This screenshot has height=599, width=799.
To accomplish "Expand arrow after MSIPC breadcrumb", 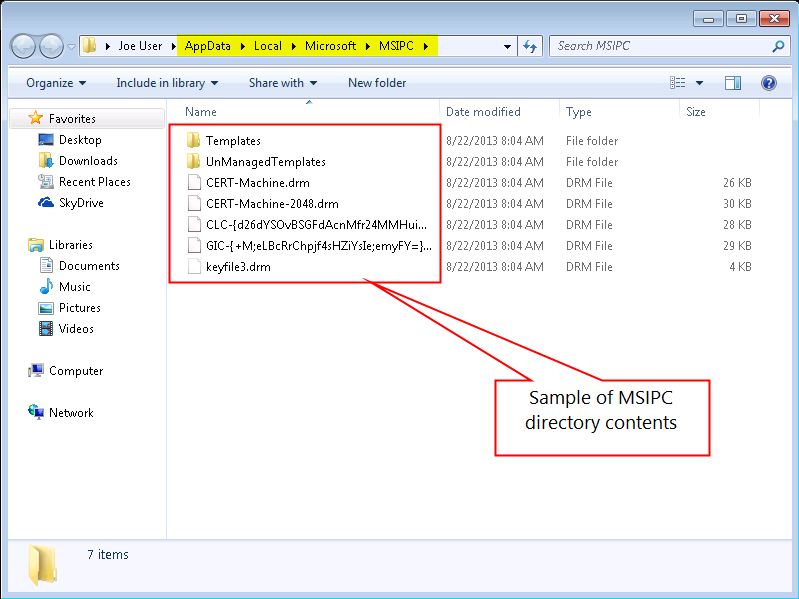I will click(426, 46).
